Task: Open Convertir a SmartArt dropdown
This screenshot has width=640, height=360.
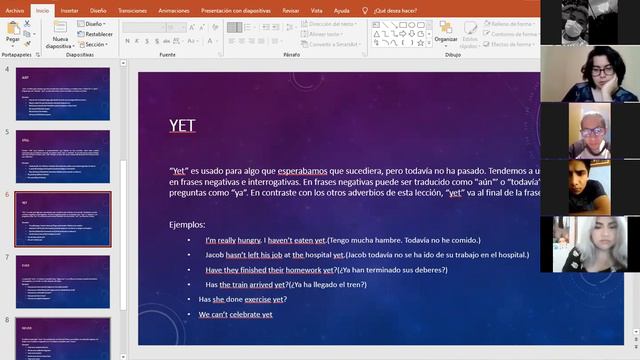Action: coord(331,44)
